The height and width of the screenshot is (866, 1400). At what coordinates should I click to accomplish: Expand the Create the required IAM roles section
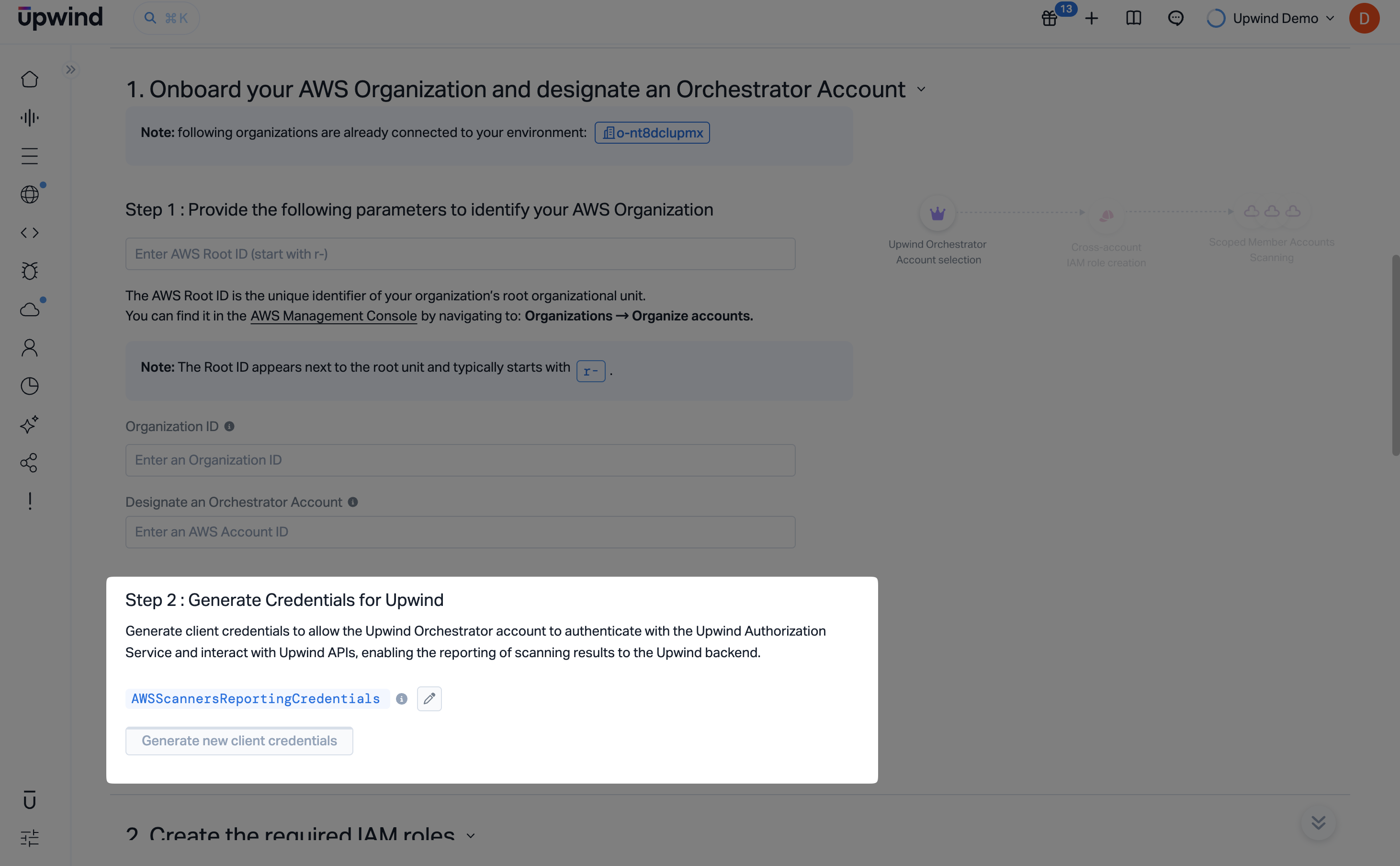[471, 836]
